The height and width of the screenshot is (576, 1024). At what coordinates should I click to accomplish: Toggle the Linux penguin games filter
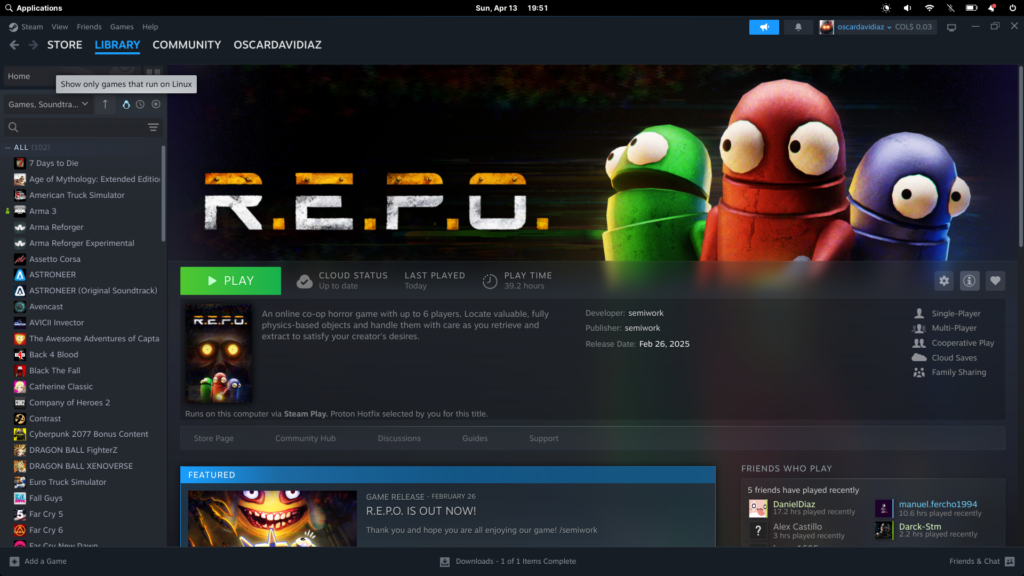[x=126, y=104]
